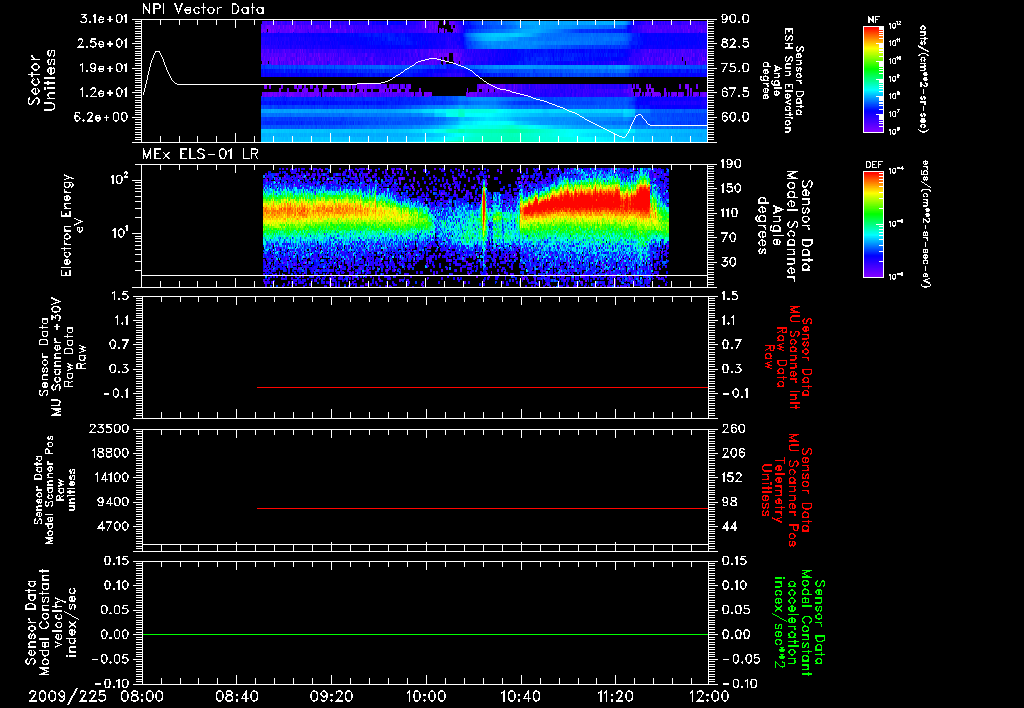Click the '2009/225 08:00' start time label
The height and width of the screenshot is (708, 1024).
(97, 696)
